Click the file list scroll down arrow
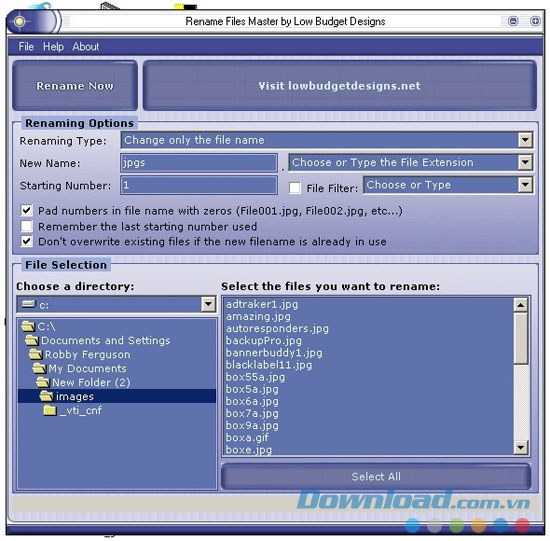The height and width of the screenshot is (541, 550). click(x=521, y=447)
